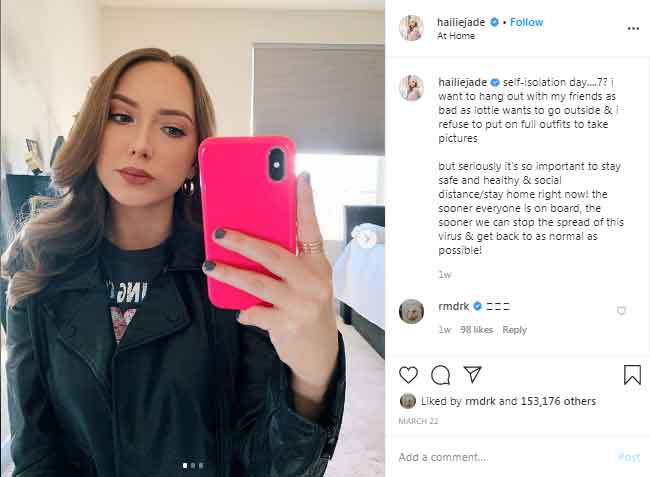Select second carousel dot indicator
The image size is (650, 477).
[193, 466]
